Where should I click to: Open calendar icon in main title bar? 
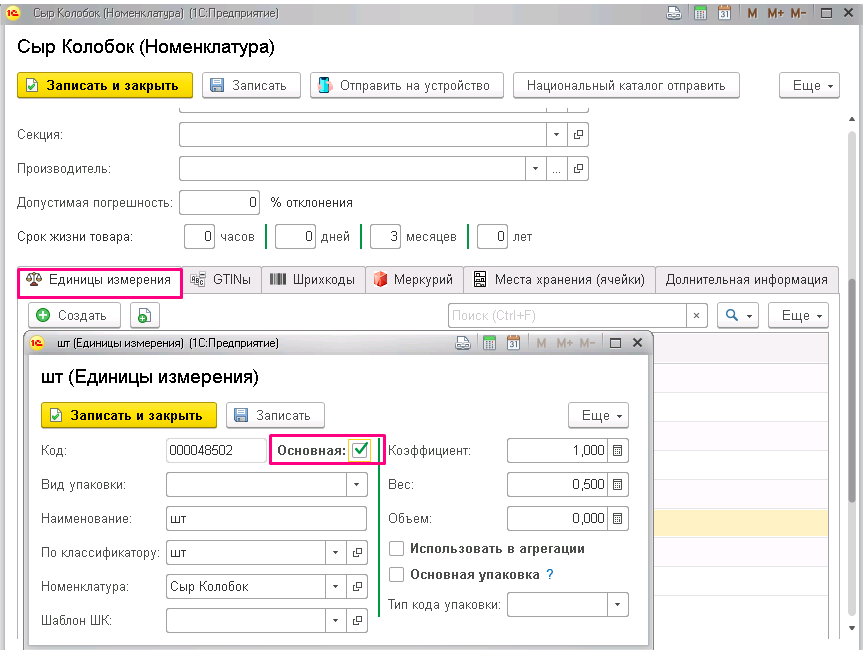724,13
